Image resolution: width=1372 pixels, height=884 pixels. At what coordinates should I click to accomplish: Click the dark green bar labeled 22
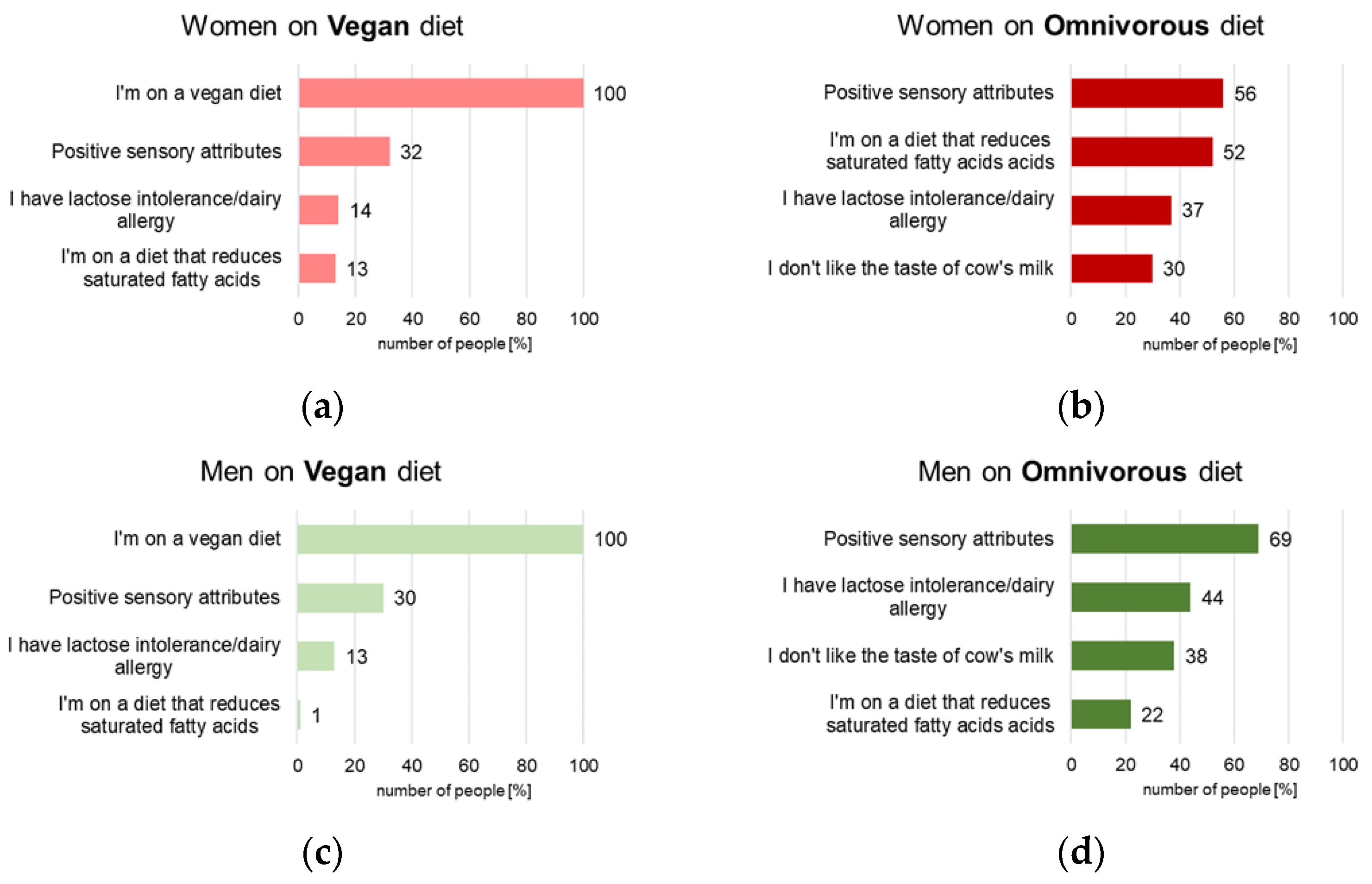pos(1101,714)
